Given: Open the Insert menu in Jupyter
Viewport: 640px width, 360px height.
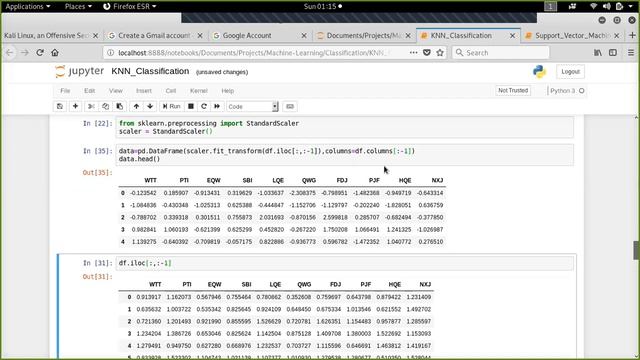Looking at the screenshot, I should [144, 91].
